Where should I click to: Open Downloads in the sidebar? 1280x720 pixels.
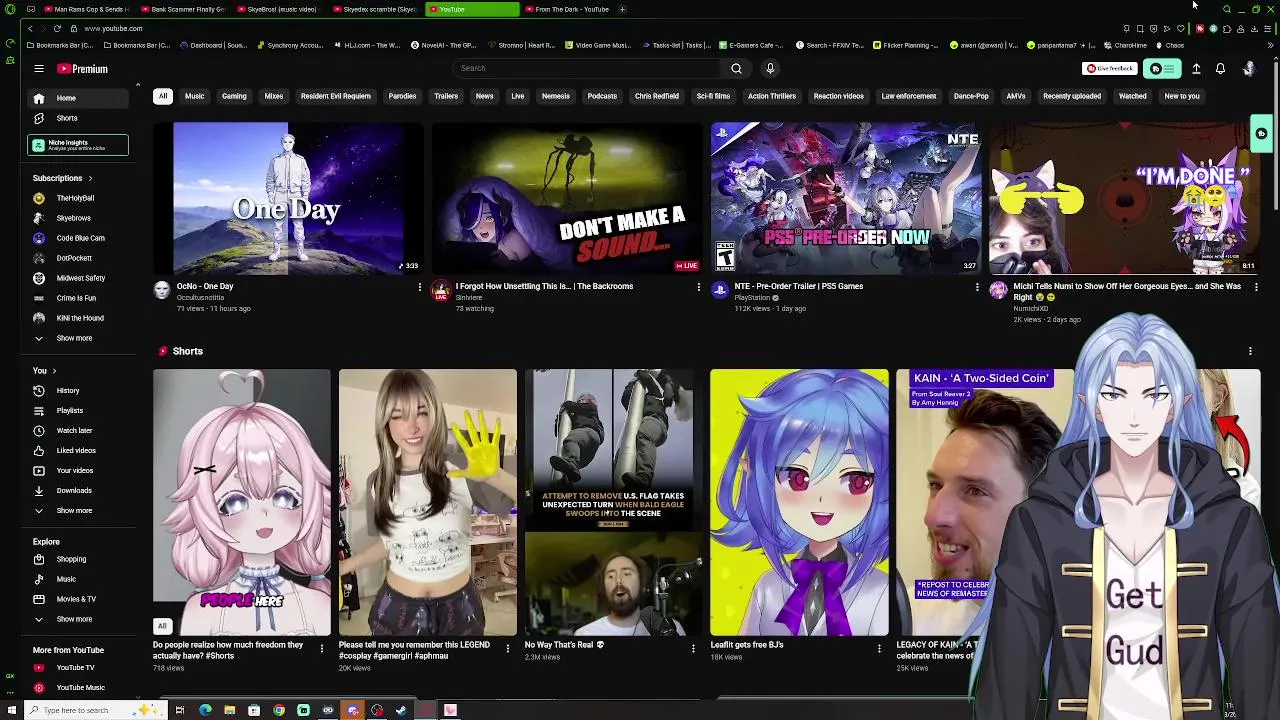tap(78, 490)
